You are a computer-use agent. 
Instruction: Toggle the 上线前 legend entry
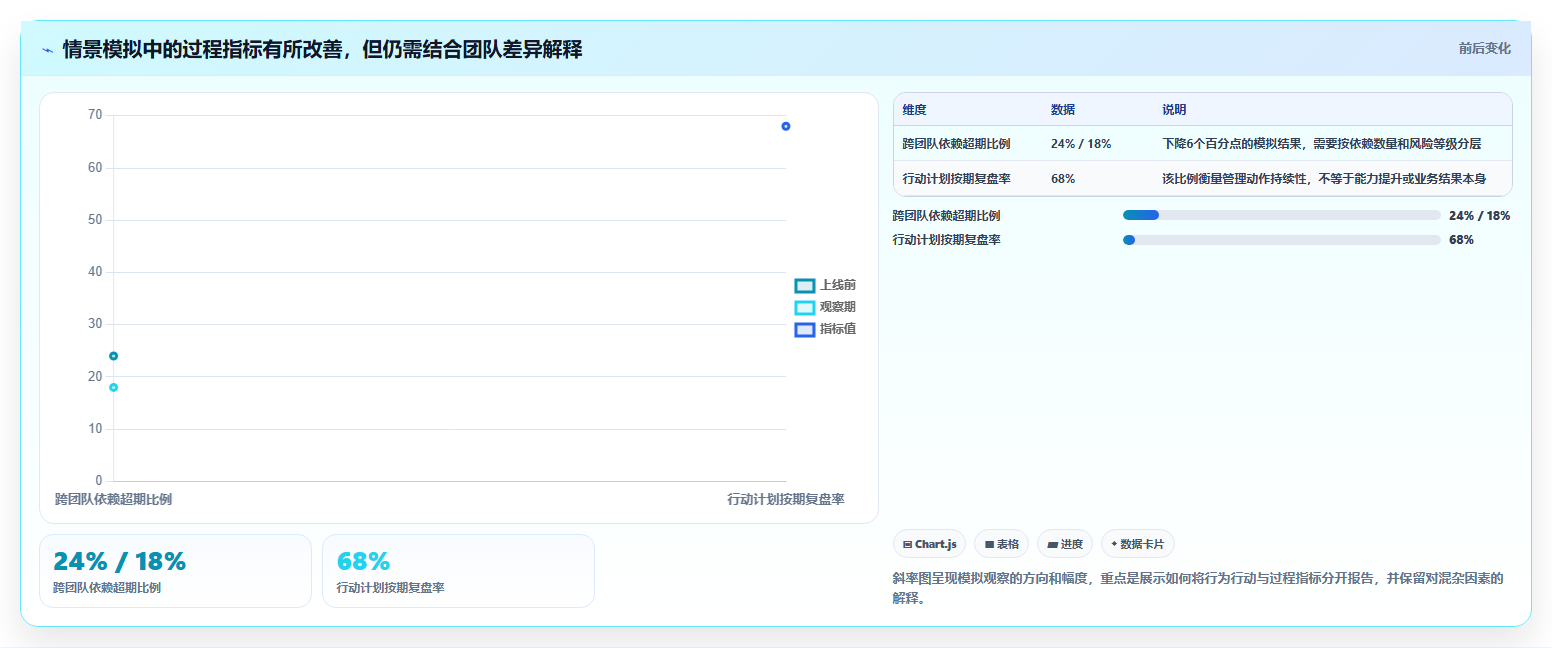[825, 285]
